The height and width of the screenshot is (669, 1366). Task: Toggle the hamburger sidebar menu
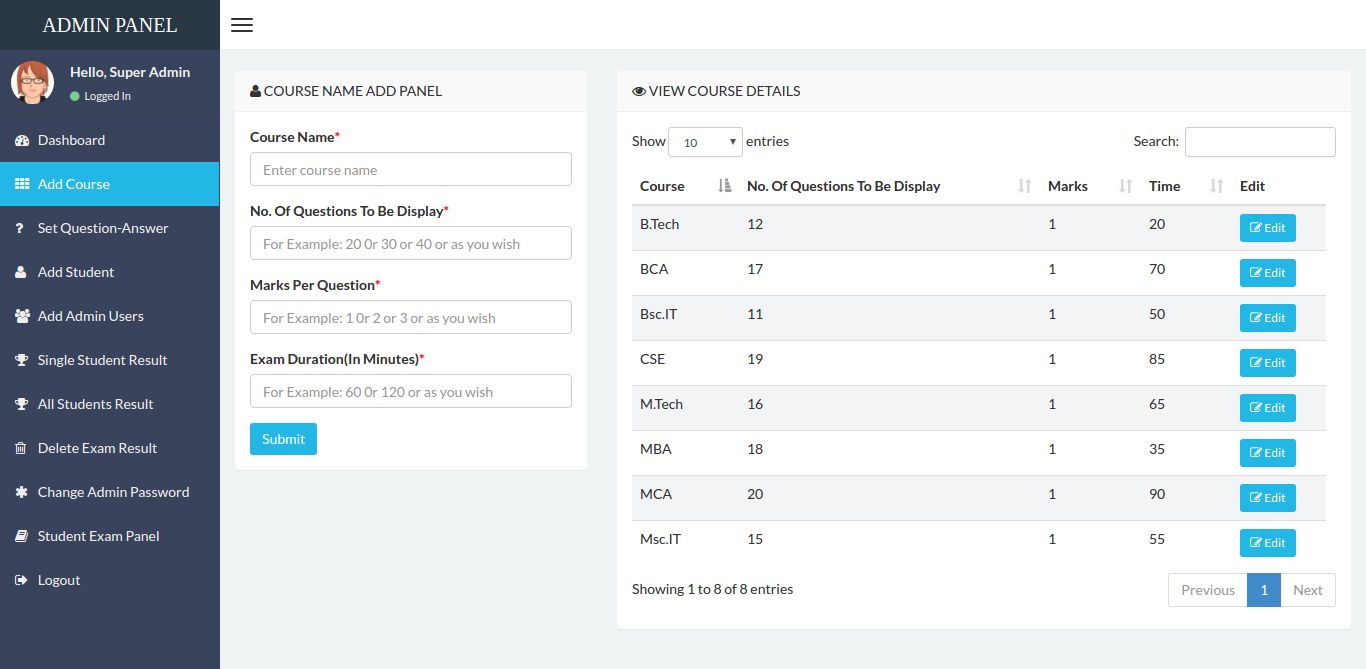click(x=242, y=25)
